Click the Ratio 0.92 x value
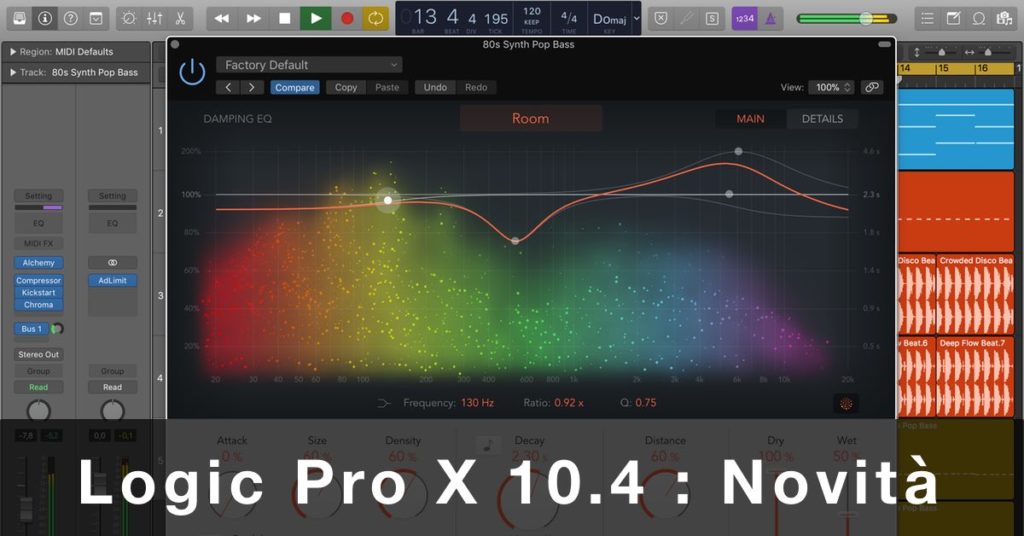Image resolution: width=1024 pixels, height=536 pixels. tap(569, 403)
